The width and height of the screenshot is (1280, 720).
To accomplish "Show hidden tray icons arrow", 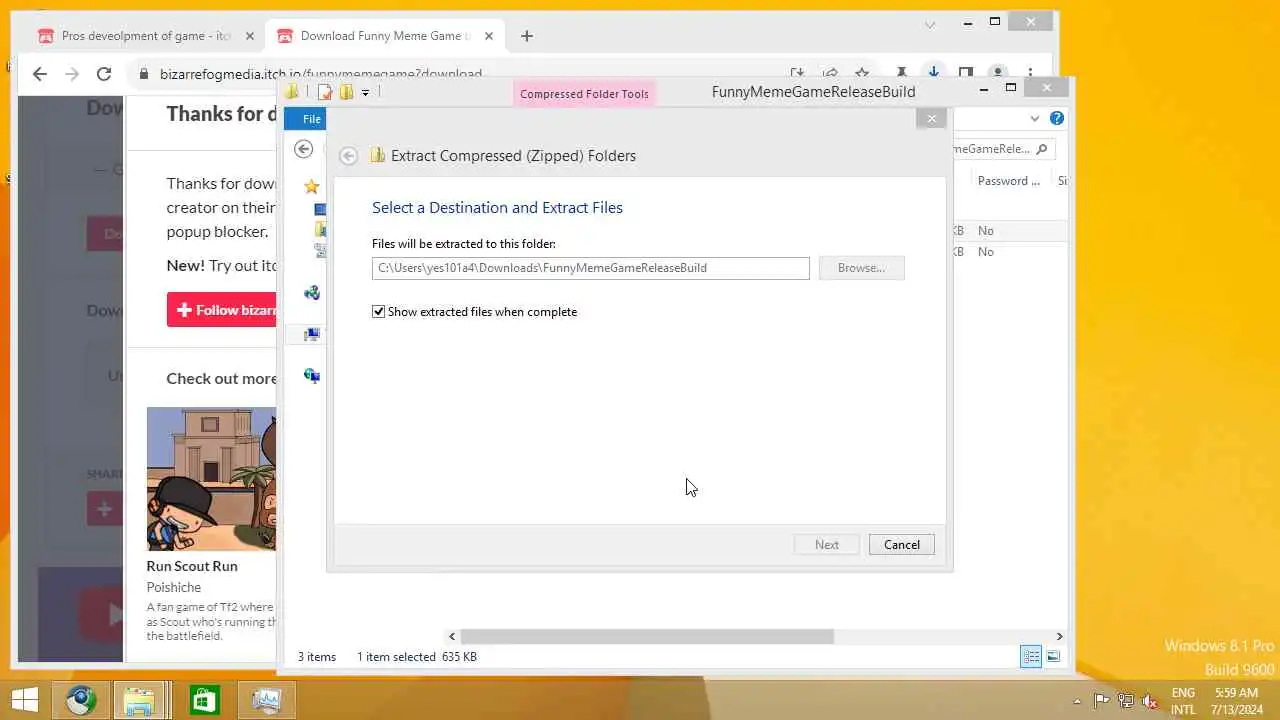I will (1077, 701).
